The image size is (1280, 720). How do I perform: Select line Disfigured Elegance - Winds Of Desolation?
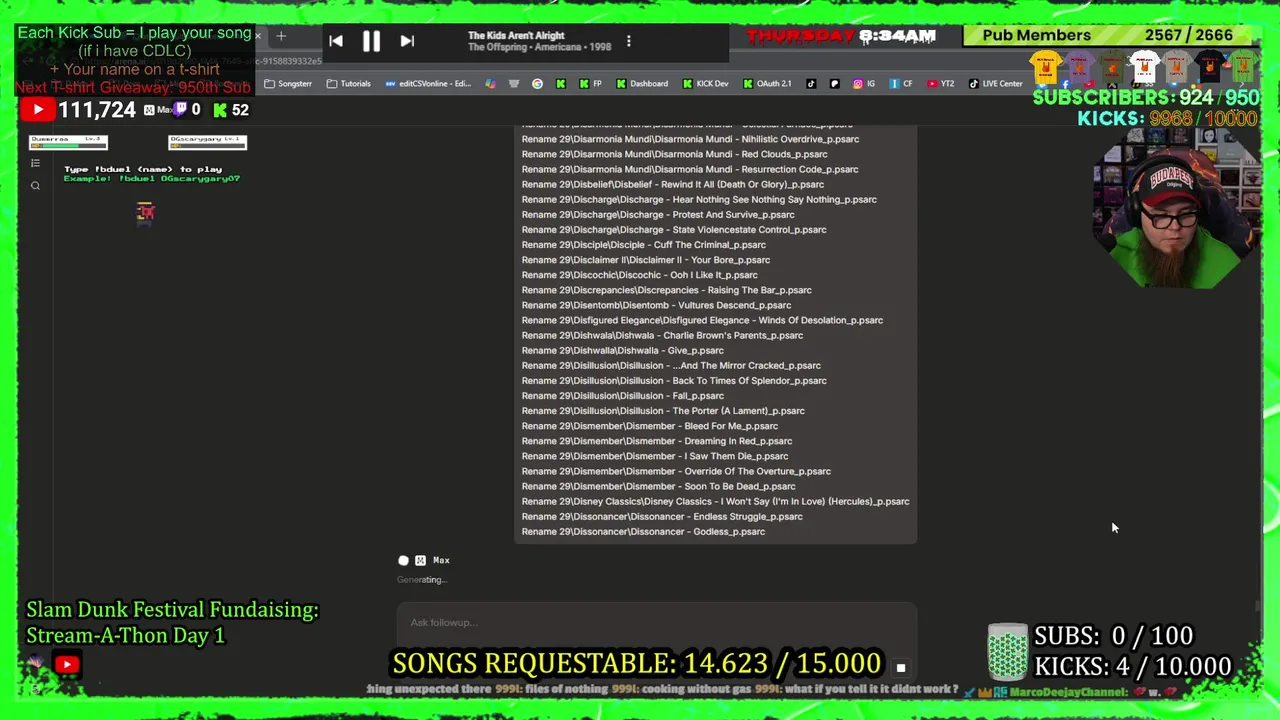coord(702,320)
